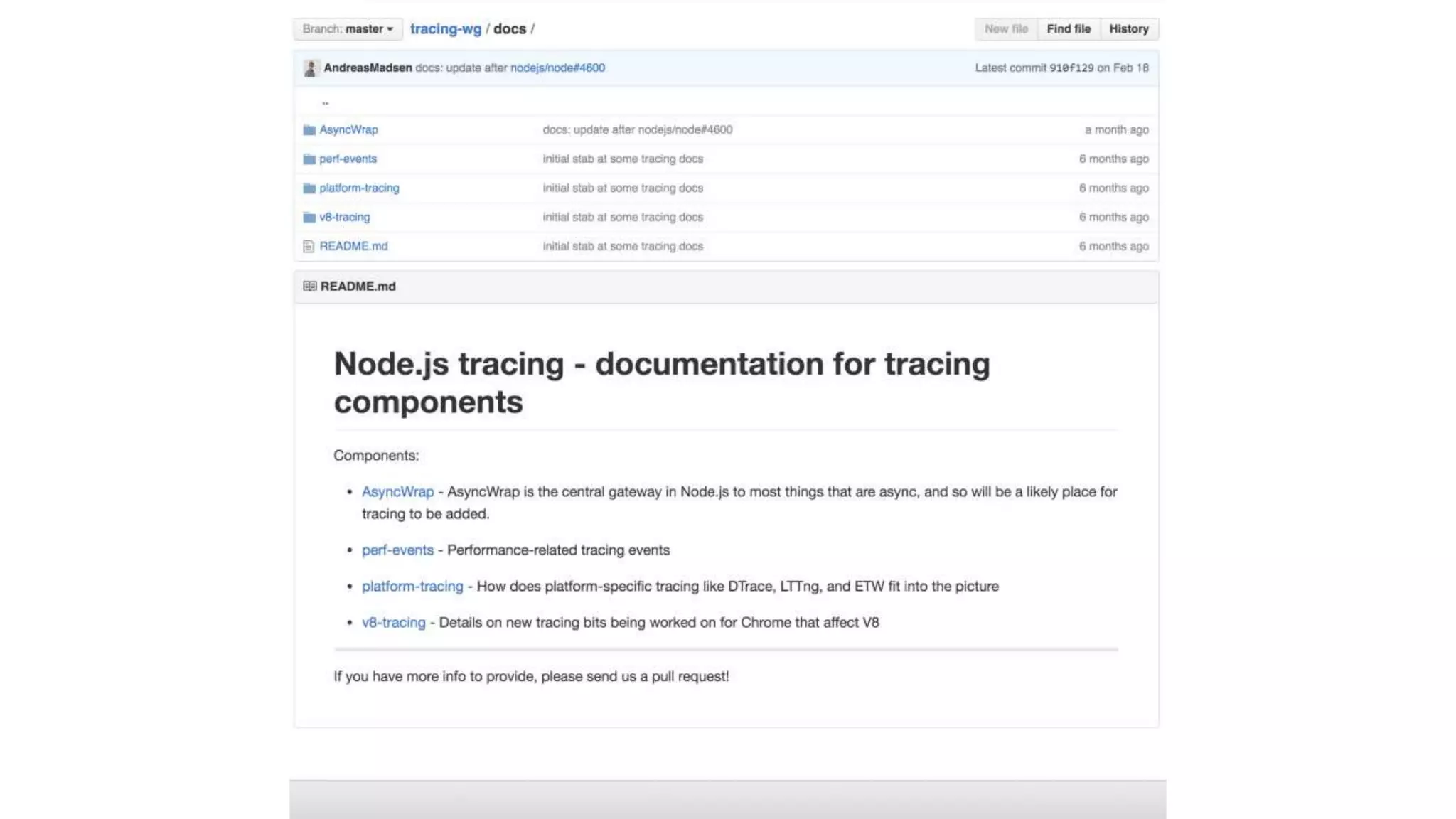
Task: Navigate up via the parent directory dots
Action: (326, 102)
